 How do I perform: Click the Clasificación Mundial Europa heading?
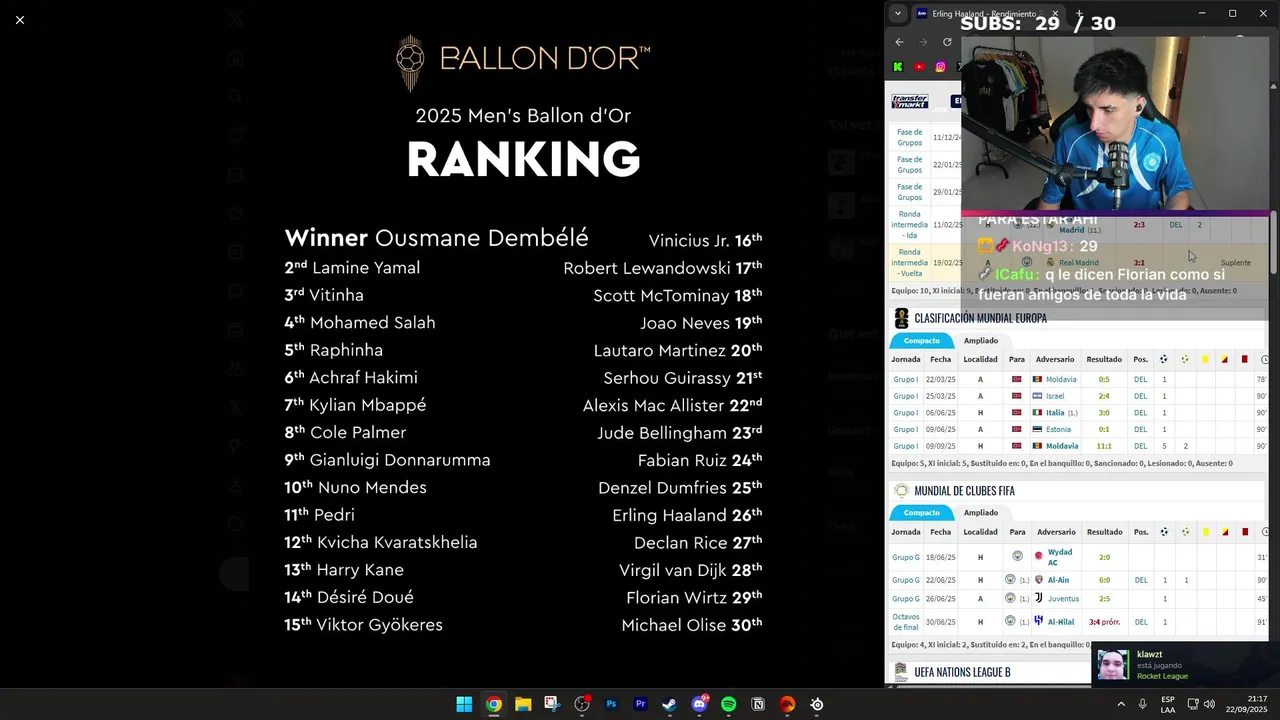[980, 318]
